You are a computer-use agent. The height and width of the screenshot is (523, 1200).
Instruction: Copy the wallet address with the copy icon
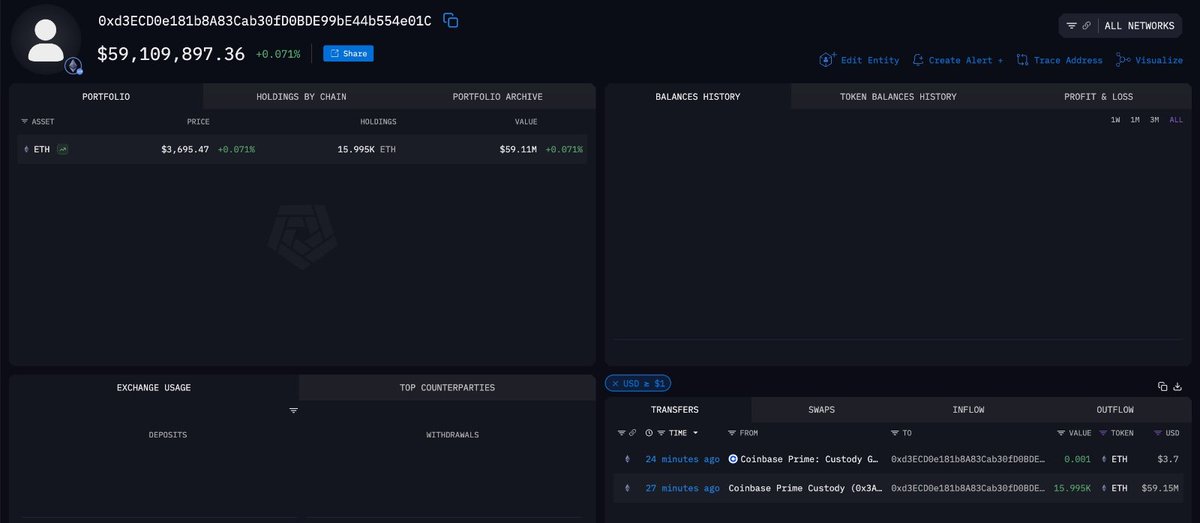[x=451, y=21]
